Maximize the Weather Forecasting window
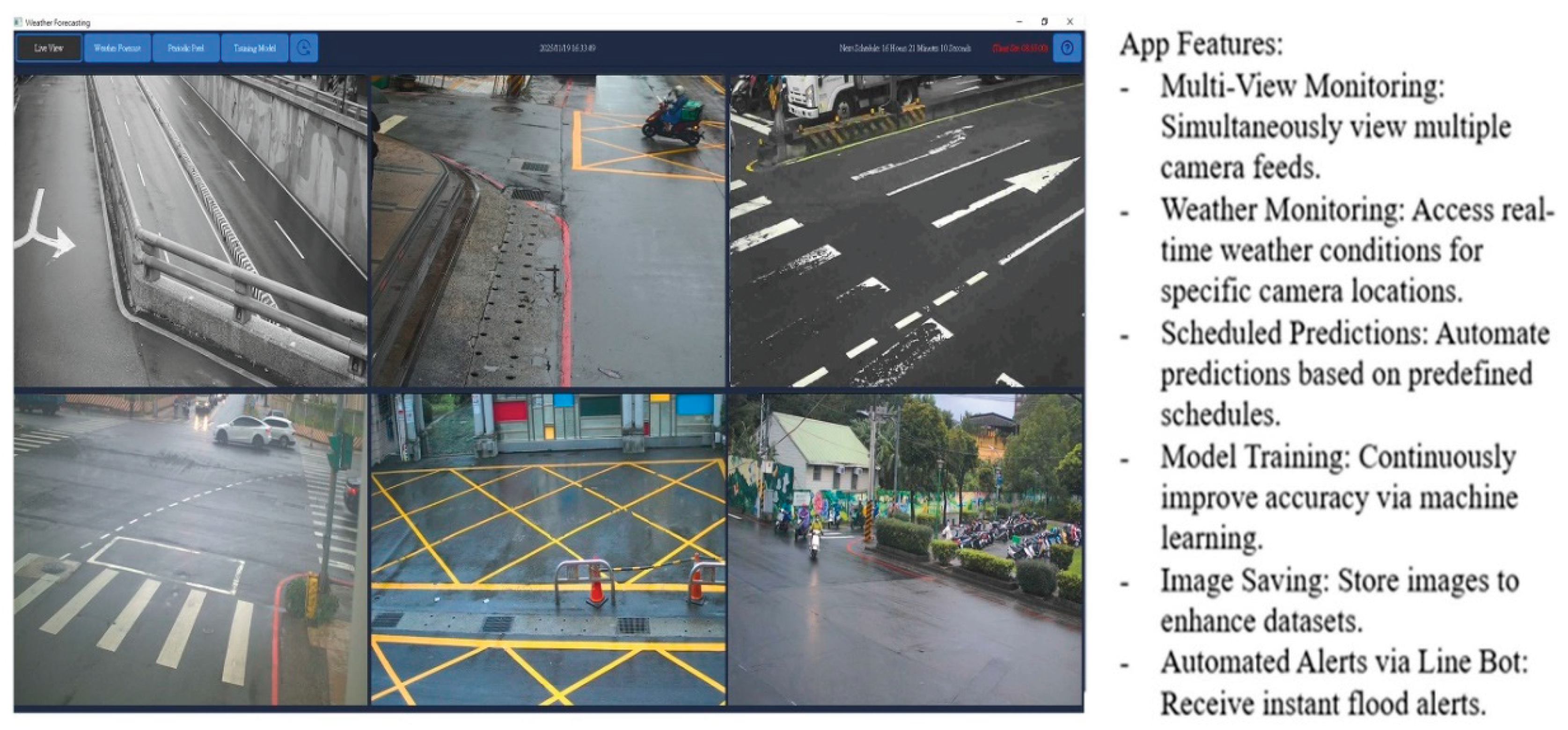The width and height of the screenshot is (1568, 730). pyautogui.click(x=1045, y=22)
